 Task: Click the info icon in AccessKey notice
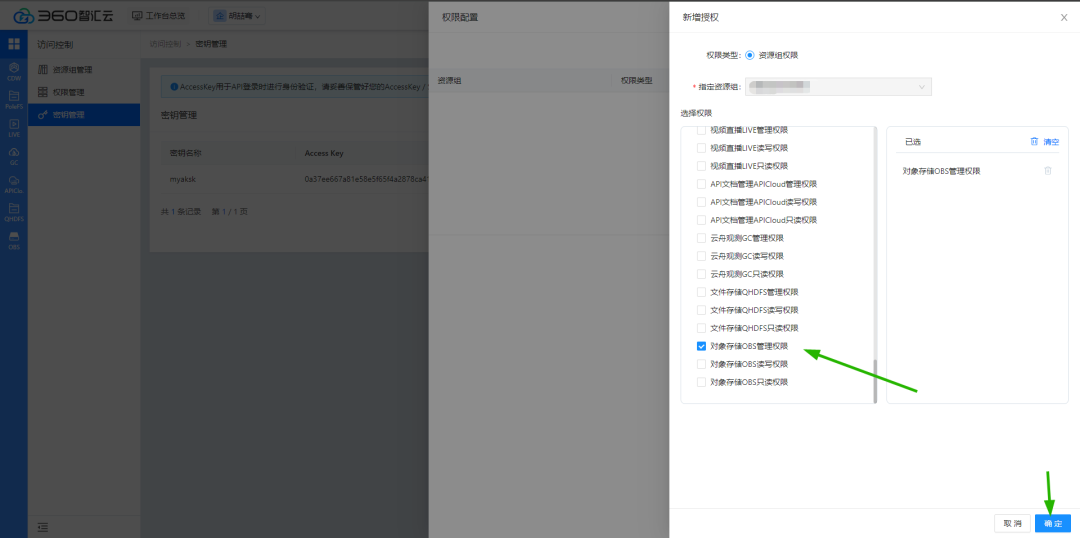point(174,87)
